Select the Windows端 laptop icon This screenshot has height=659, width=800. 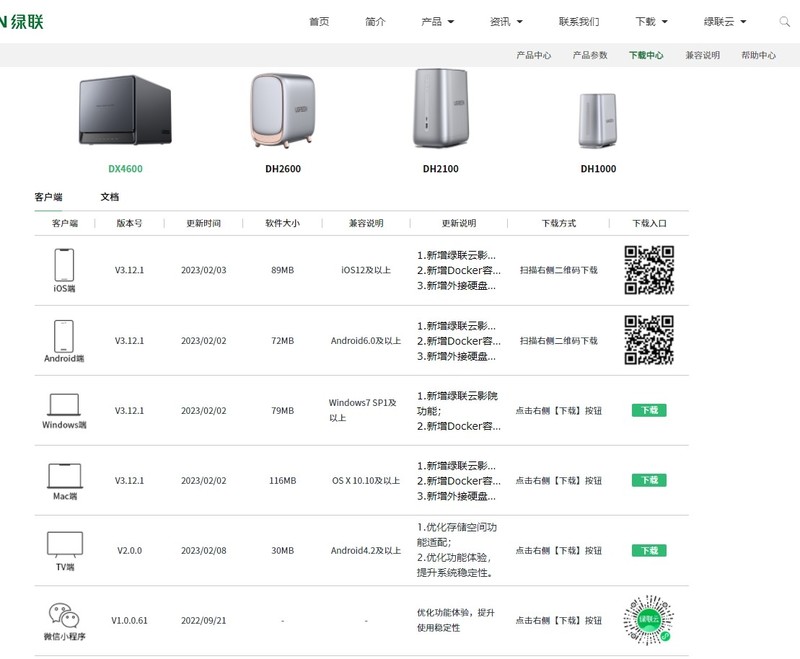click(x=63, y=405)
